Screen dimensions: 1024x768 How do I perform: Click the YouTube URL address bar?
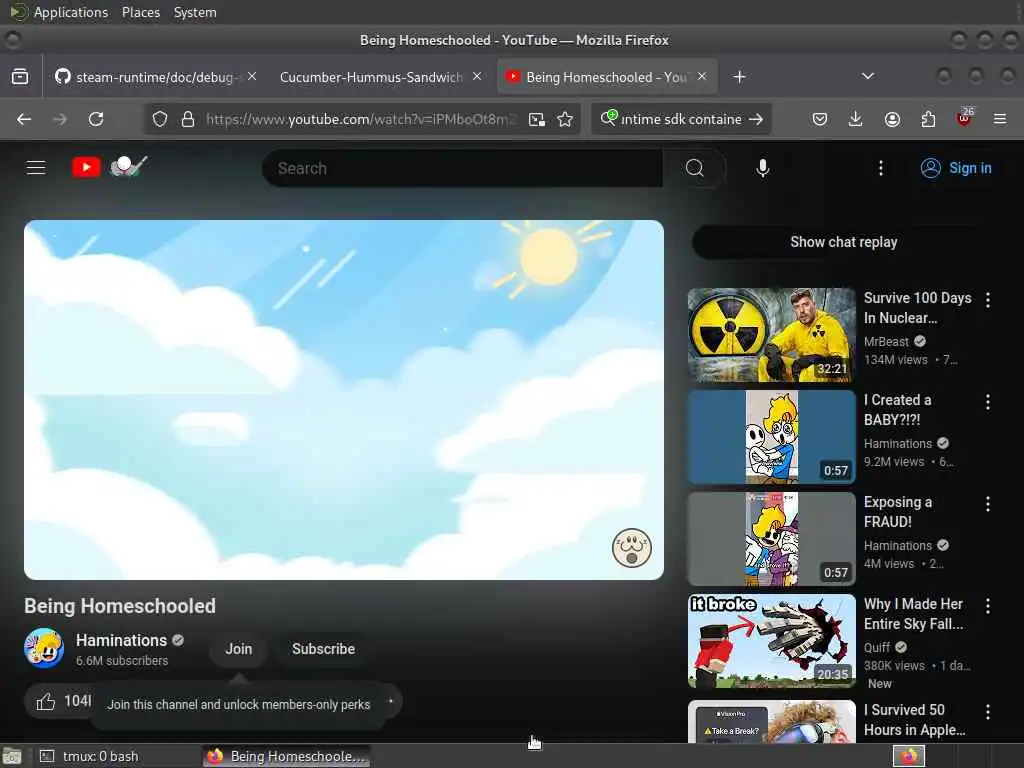[x=360, y=119]
